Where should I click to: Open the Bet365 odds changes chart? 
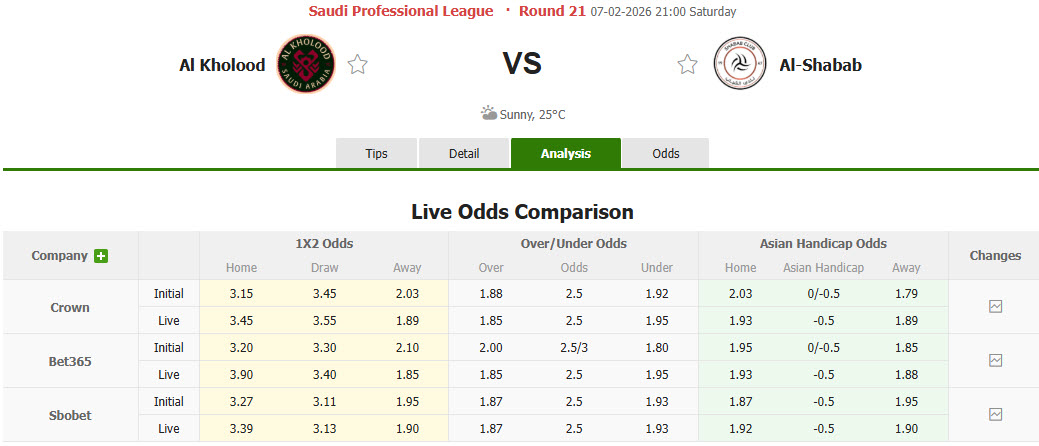point(995,360)
